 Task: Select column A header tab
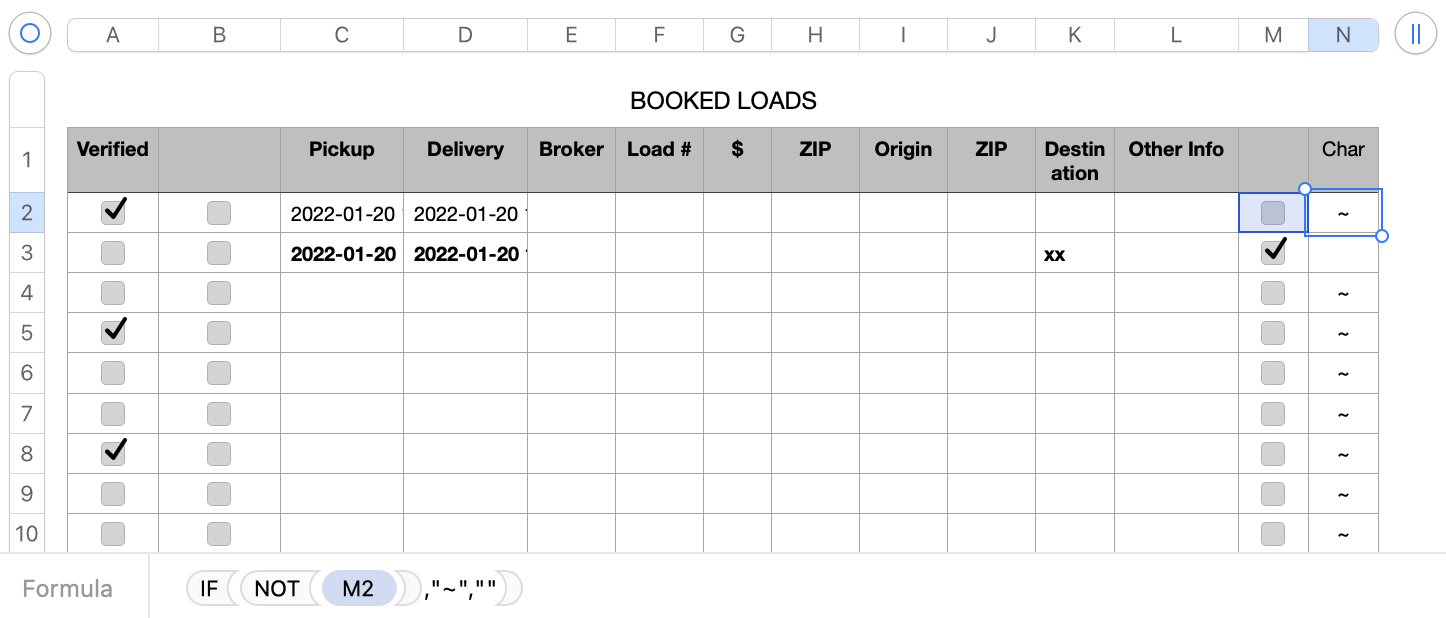(113, 35)
